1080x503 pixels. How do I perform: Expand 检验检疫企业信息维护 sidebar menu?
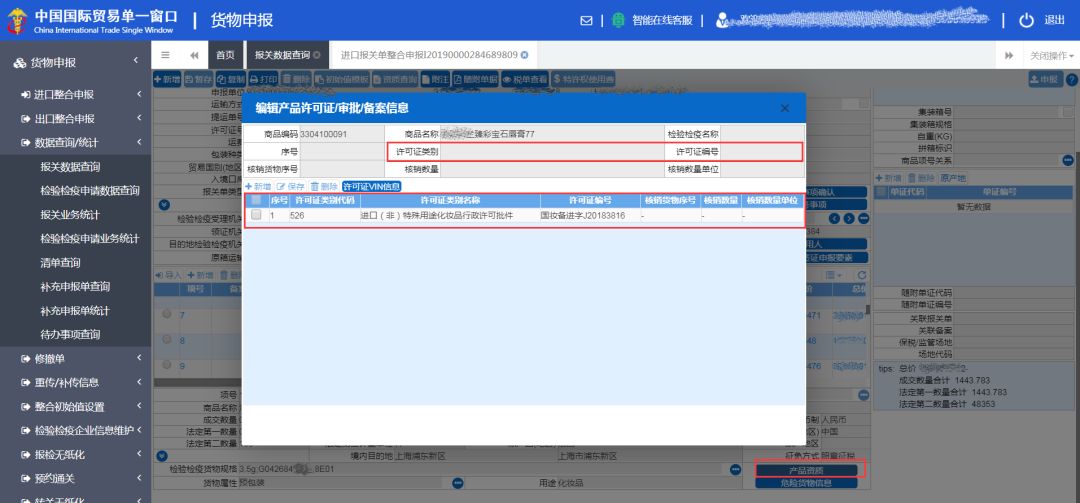pyautogui.click(x=75, y=431)
